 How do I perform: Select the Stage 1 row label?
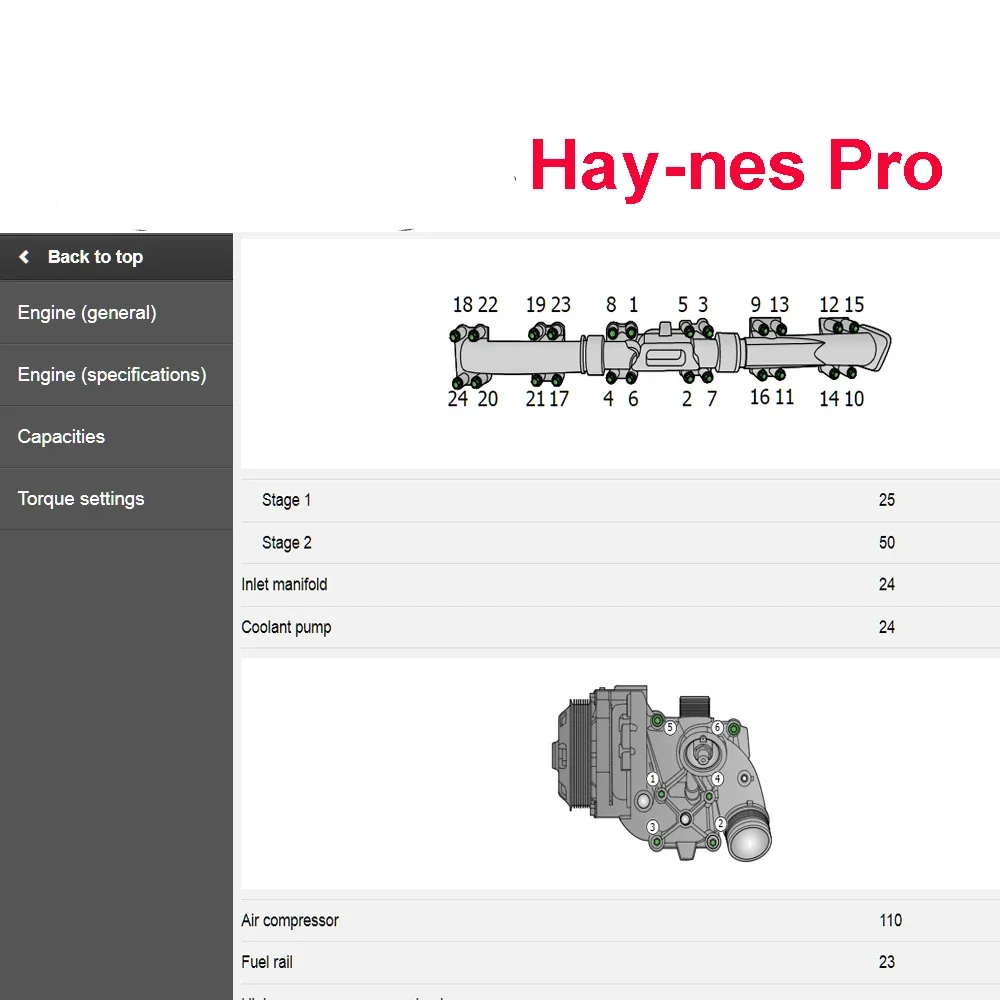[286, 500]
